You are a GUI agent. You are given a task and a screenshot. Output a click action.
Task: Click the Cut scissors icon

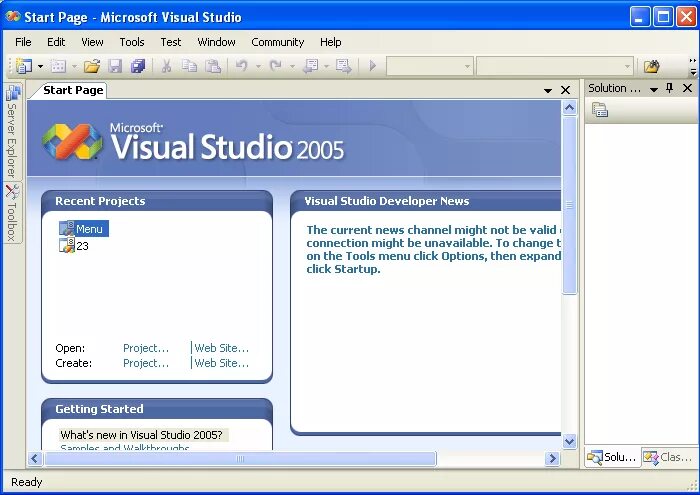pyautogui.click(x=166, y=67)
